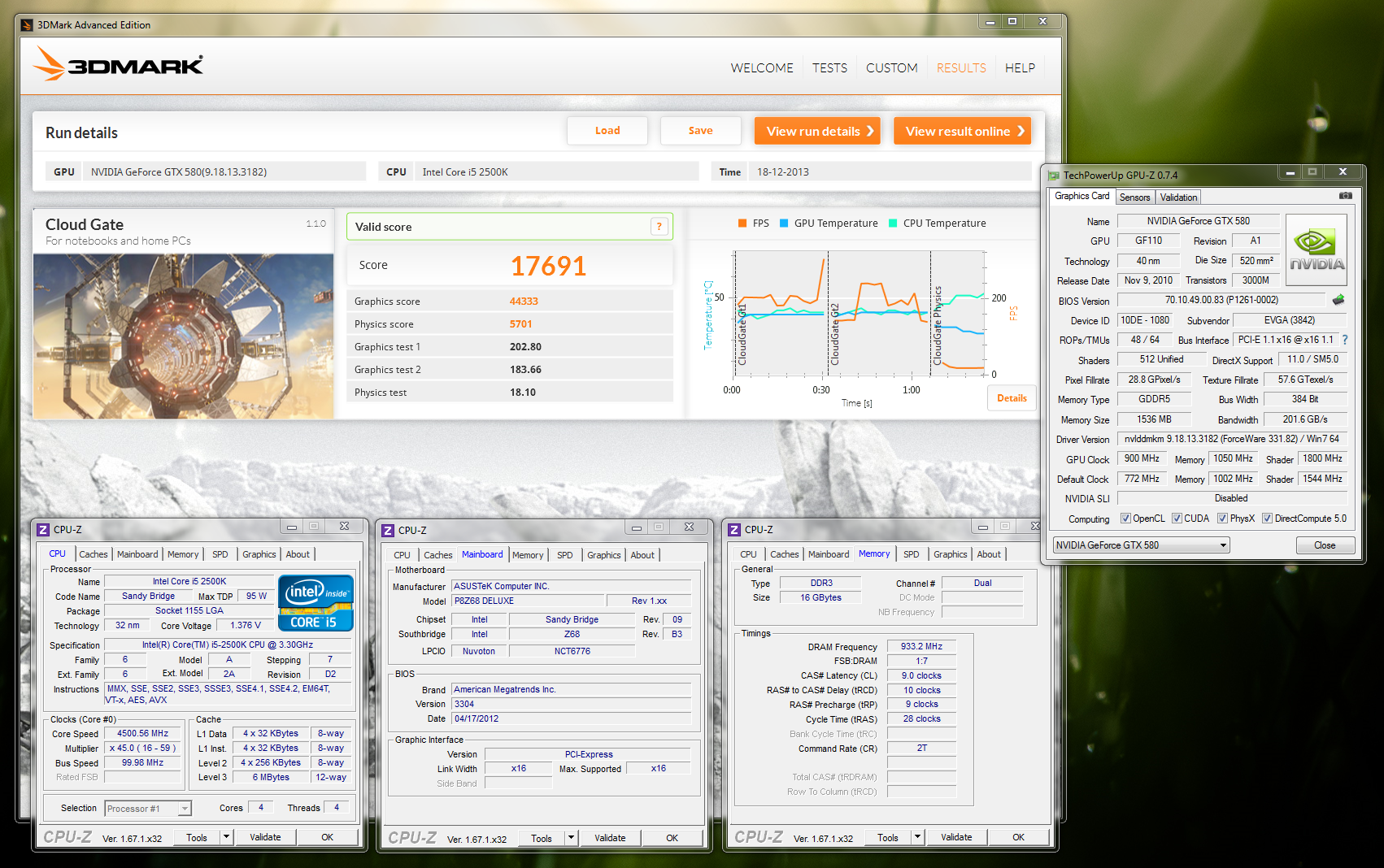Click OK in the Memory CPU-Z window
This screenshot has height=868, width=1384.
pyautogui.click(x=1018, y=837)
